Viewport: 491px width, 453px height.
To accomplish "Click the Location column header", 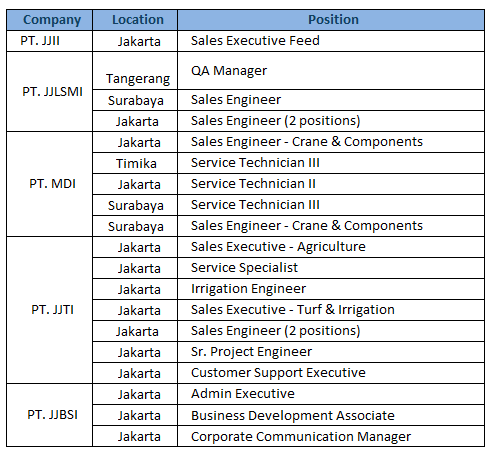I will click(x=135, y=20).
